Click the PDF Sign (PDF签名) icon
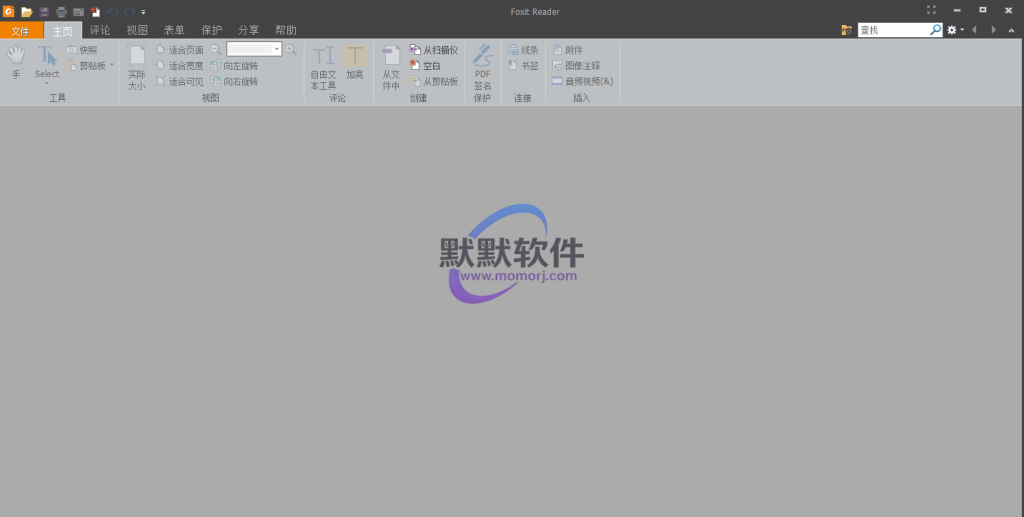This screenshot has width=1024, height=517. click(482, 67)
